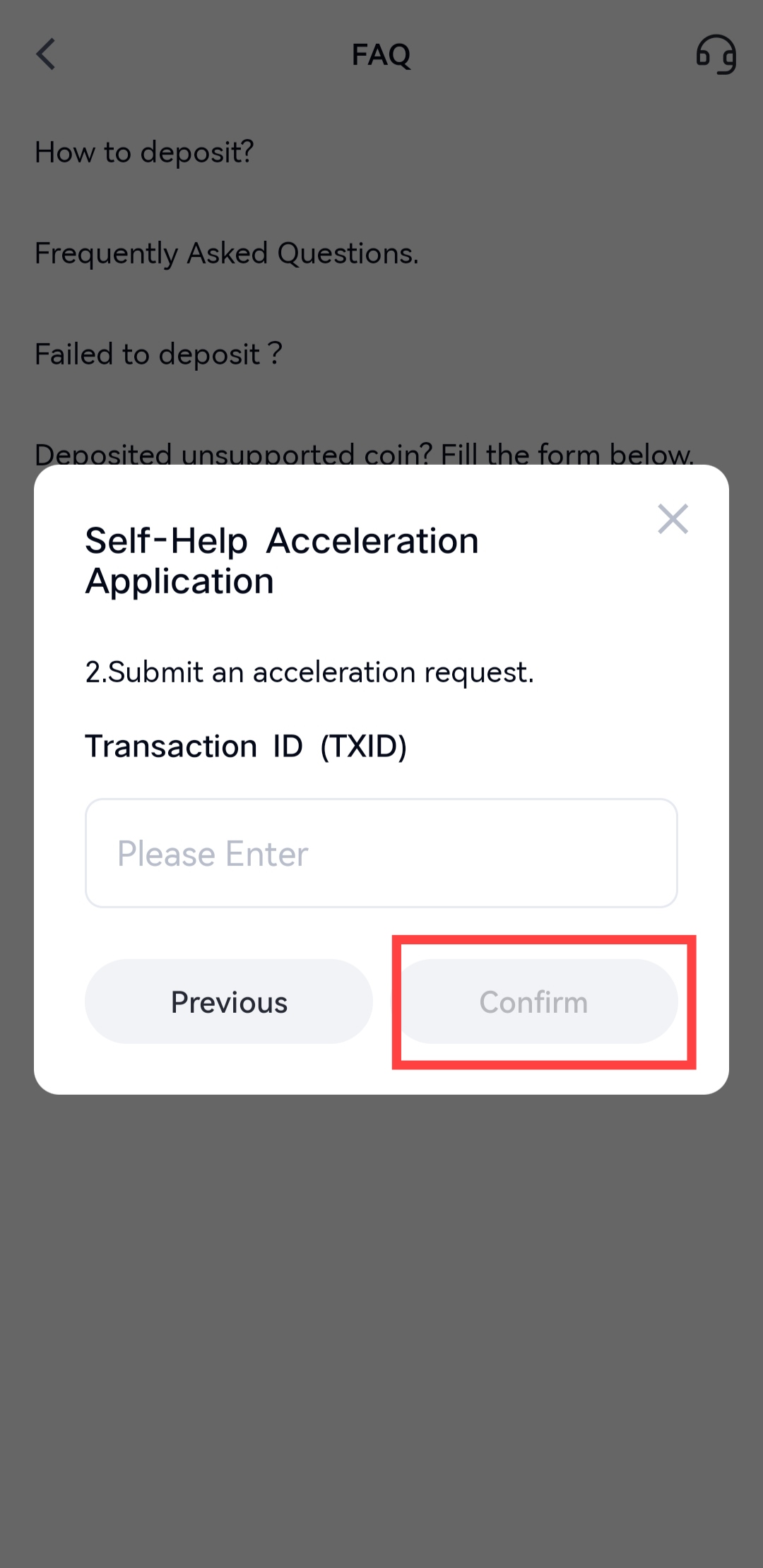Open the "Deposited unsupported coin?" entry

tap(364, 452)
